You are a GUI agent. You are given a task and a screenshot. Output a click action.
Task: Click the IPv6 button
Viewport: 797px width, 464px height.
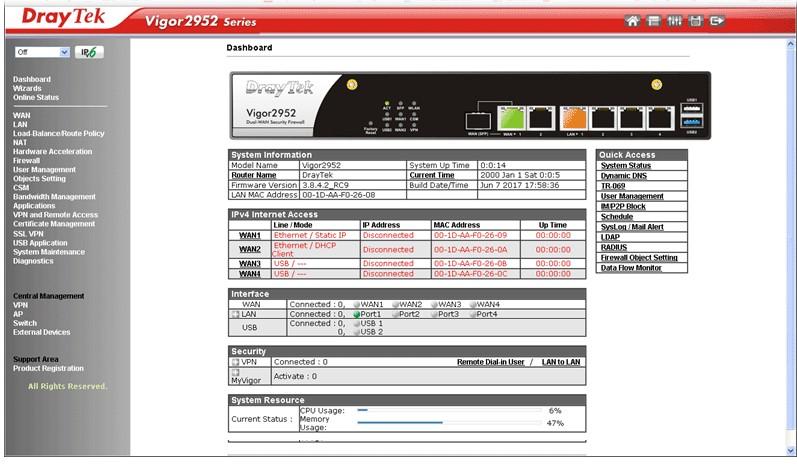click(89, 52)
